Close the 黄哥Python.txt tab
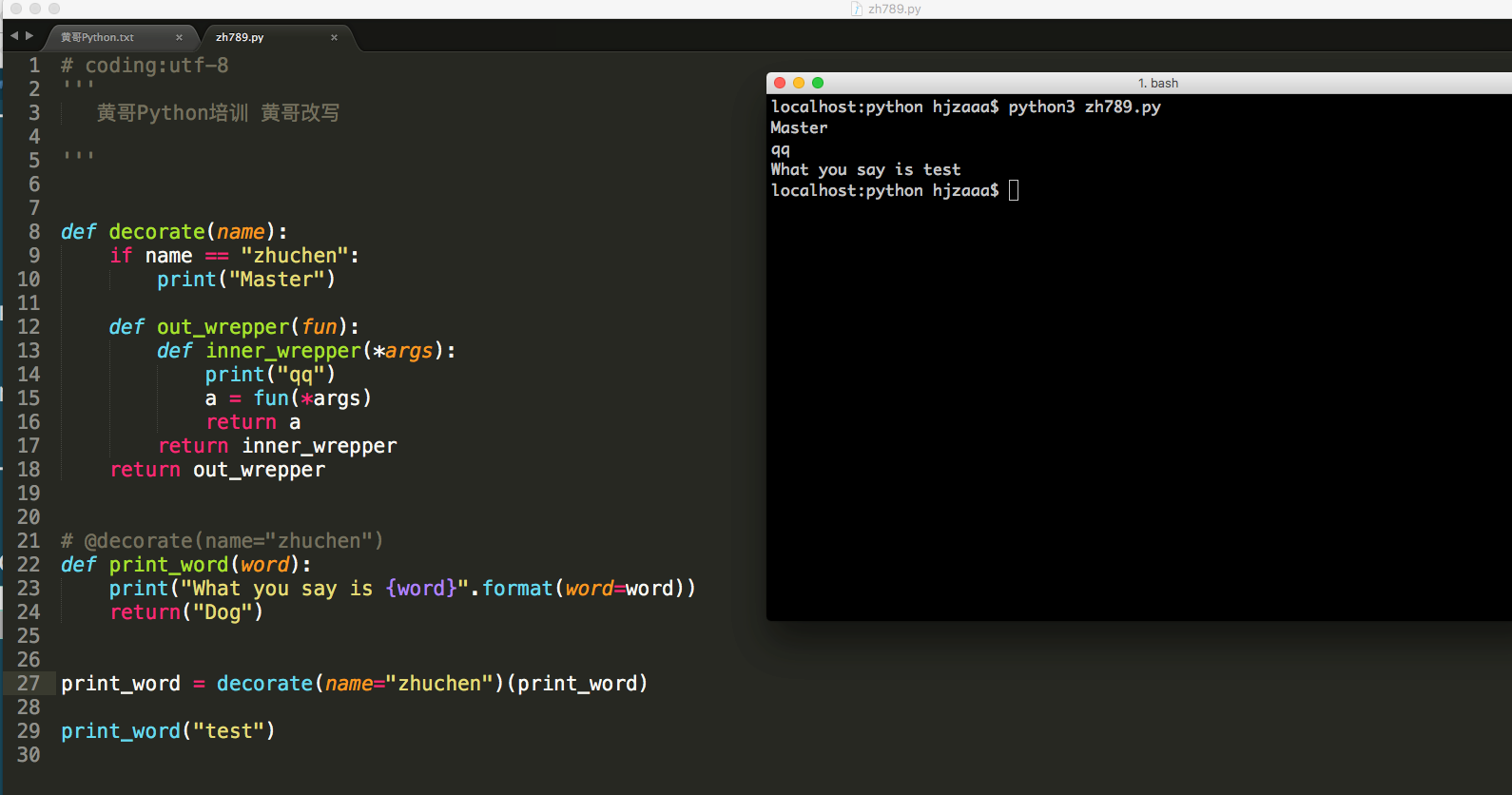Viewport: 1512px width, 795px height. point(179,38)
